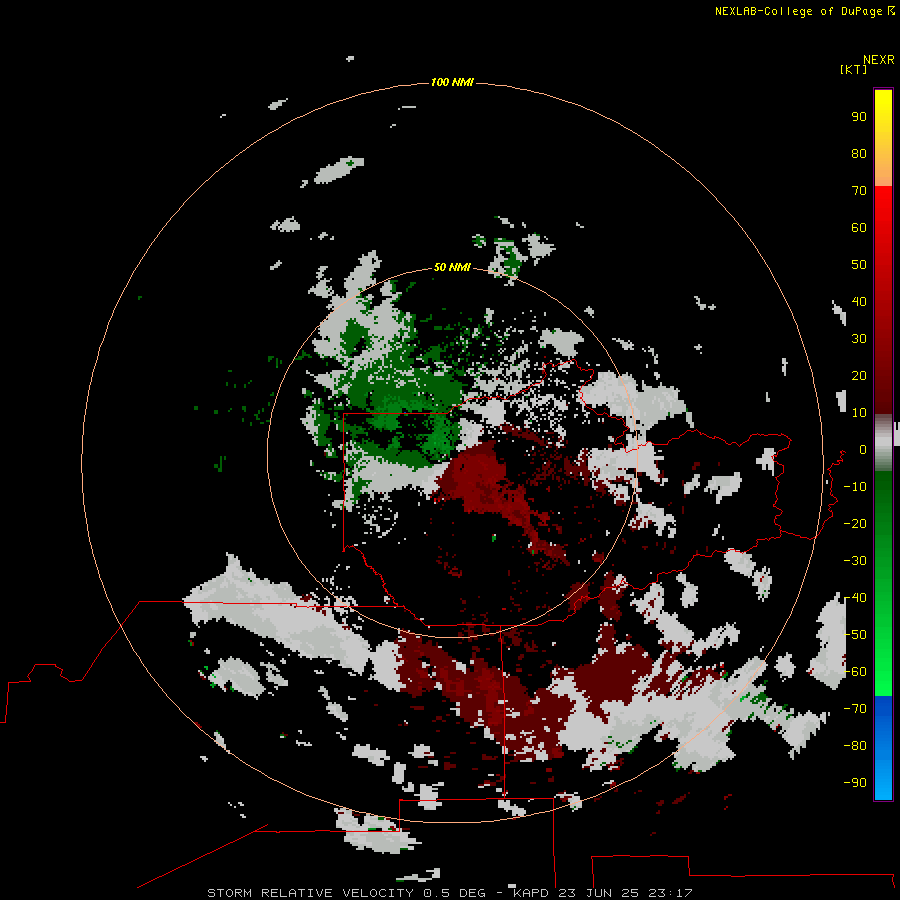The width and height of the screenshot is (900, 900).
Task: Click the blue segment of the color bar
Action: pos(883,746)
